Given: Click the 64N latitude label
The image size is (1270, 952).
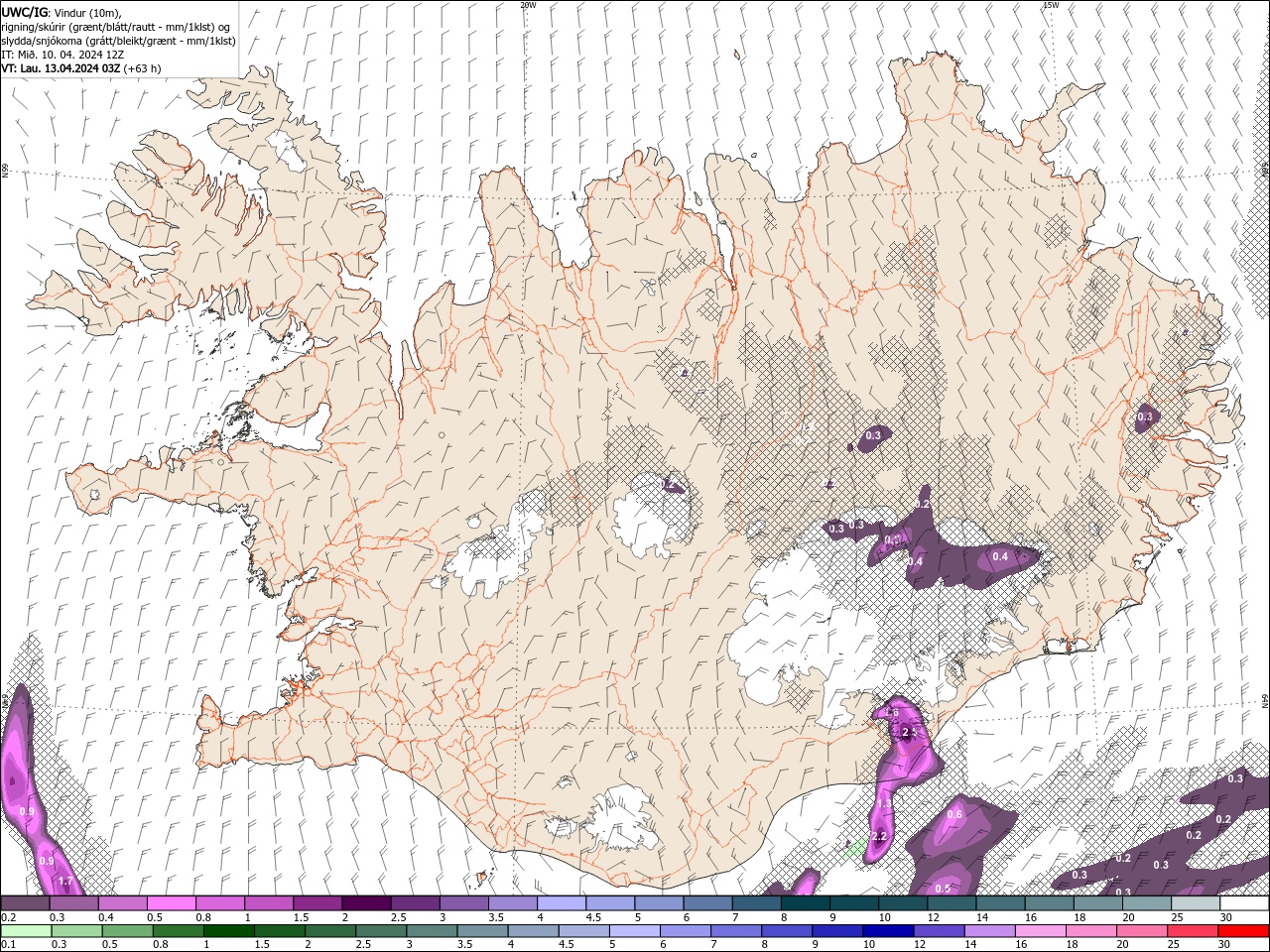Looking at the screenshot, I should click(x=1265, y=700).
